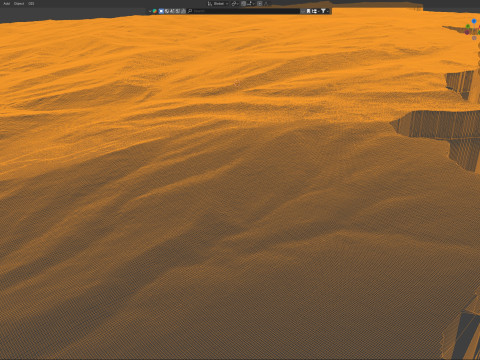Click the magnifier search icon
The width and height of the screenshot is (480, 360).
click(x=190, y=11)
